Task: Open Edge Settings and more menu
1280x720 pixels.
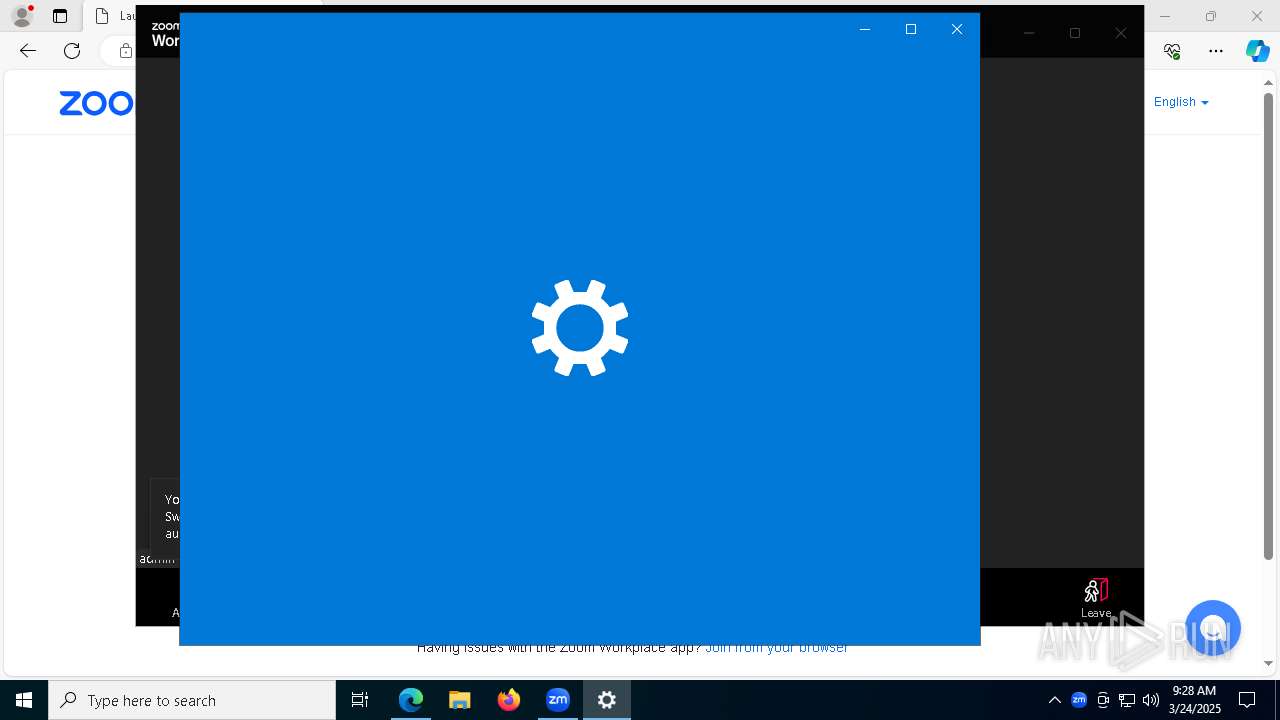Action: pos(1216,51)
